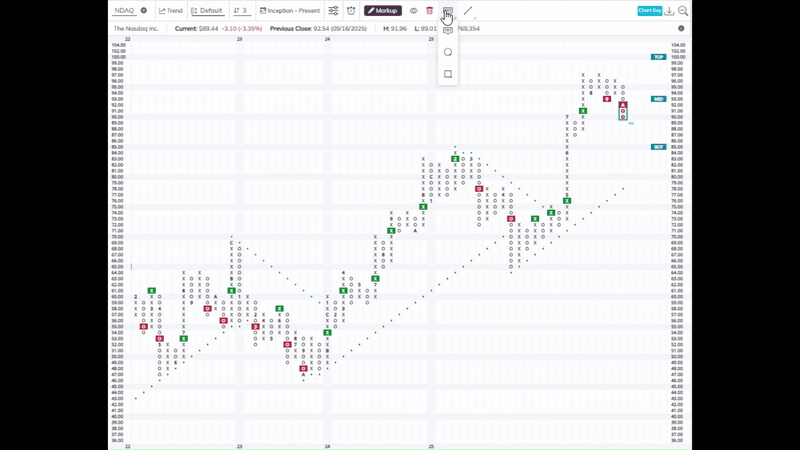Viewport: 800px width, 450px height.
Task: Open the Default chart type dropdown
Action: (x=207, y=11)
